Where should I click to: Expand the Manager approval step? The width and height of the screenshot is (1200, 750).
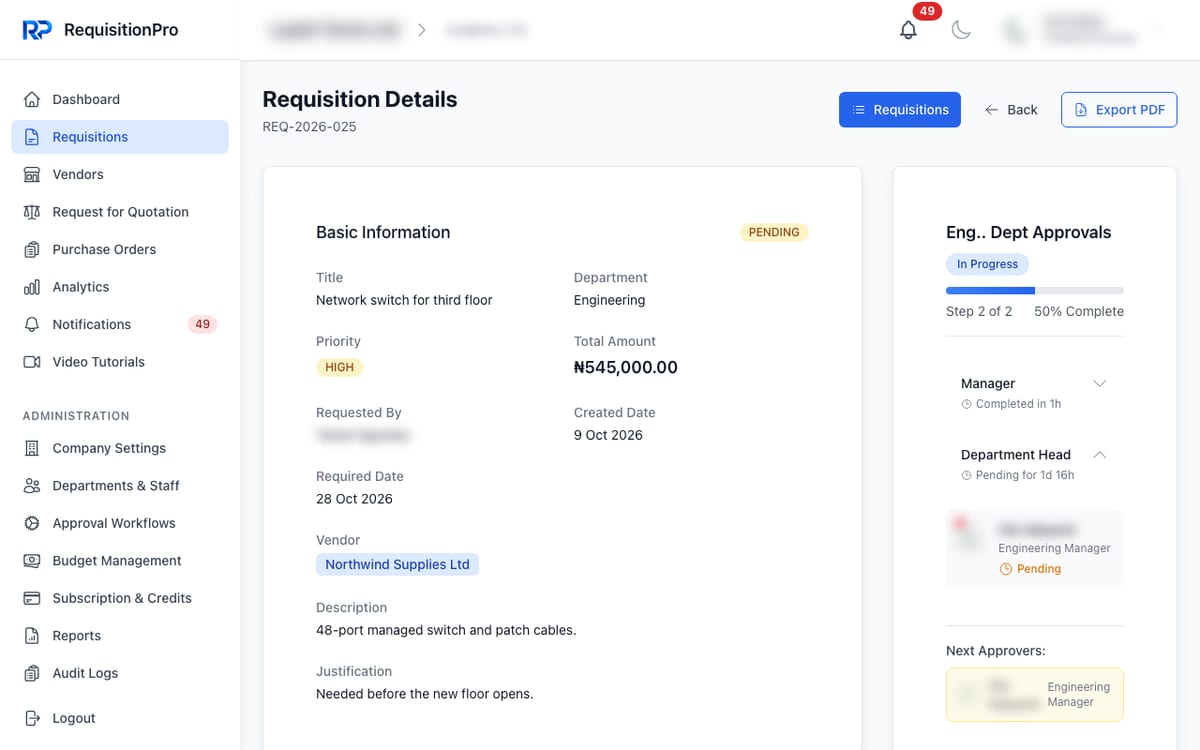[1100, 384]
